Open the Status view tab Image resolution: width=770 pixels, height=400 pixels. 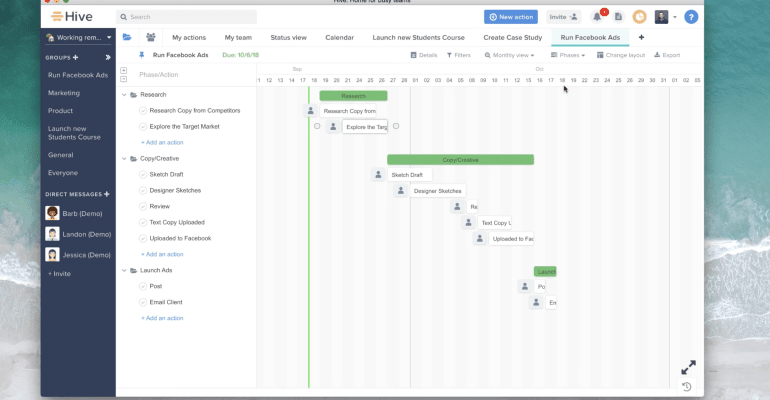click(x=288, y=37)
